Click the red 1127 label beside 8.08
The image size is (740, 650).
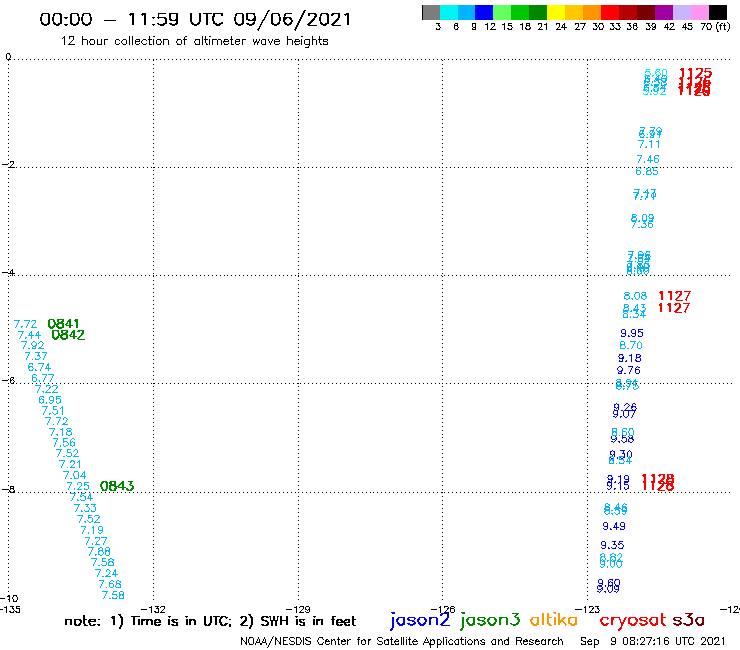tap(675, 296)
